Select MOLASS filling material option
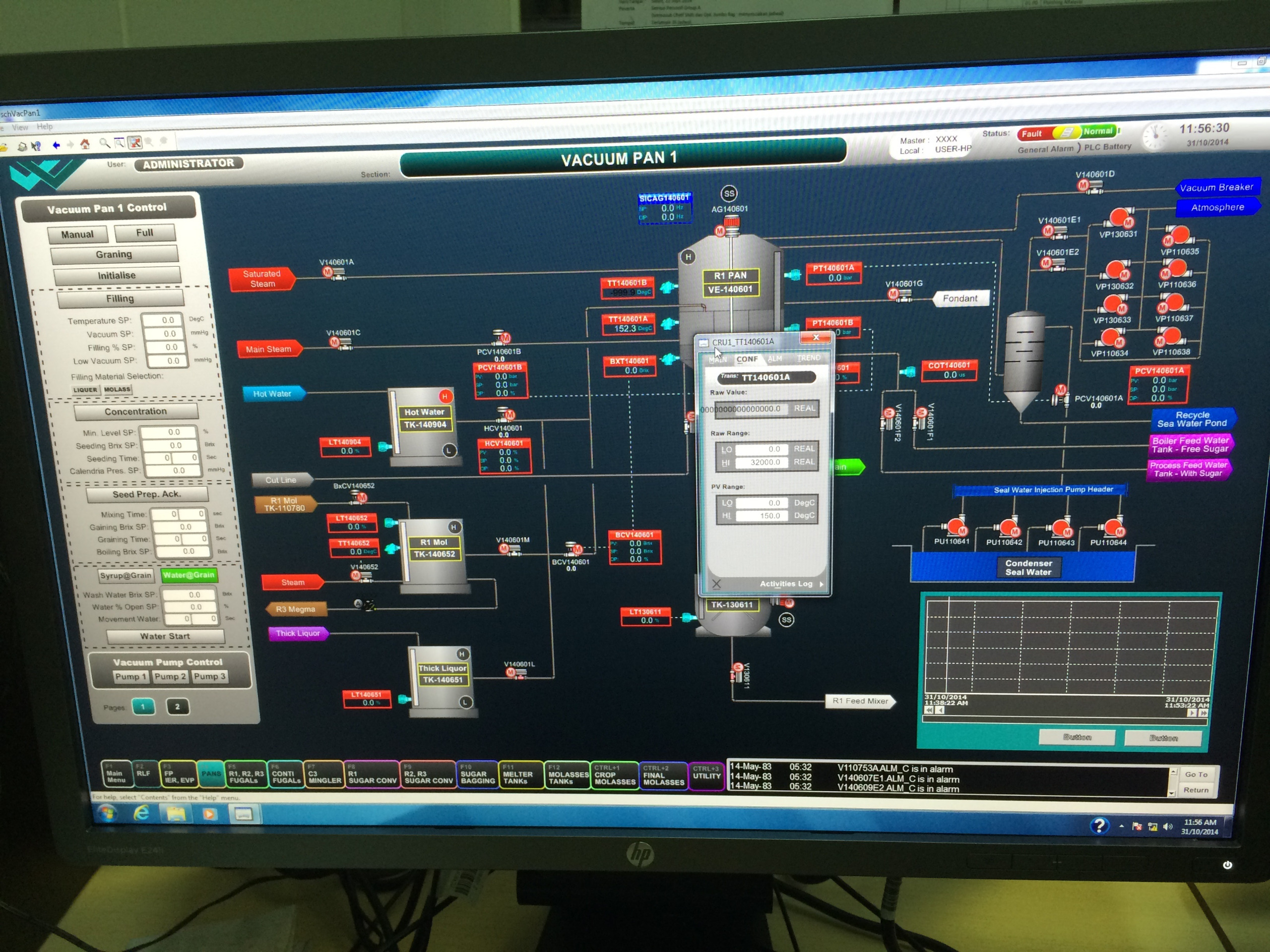This screenshot has height=952, width=1270. pyautogui.click(x=117, y=389)
